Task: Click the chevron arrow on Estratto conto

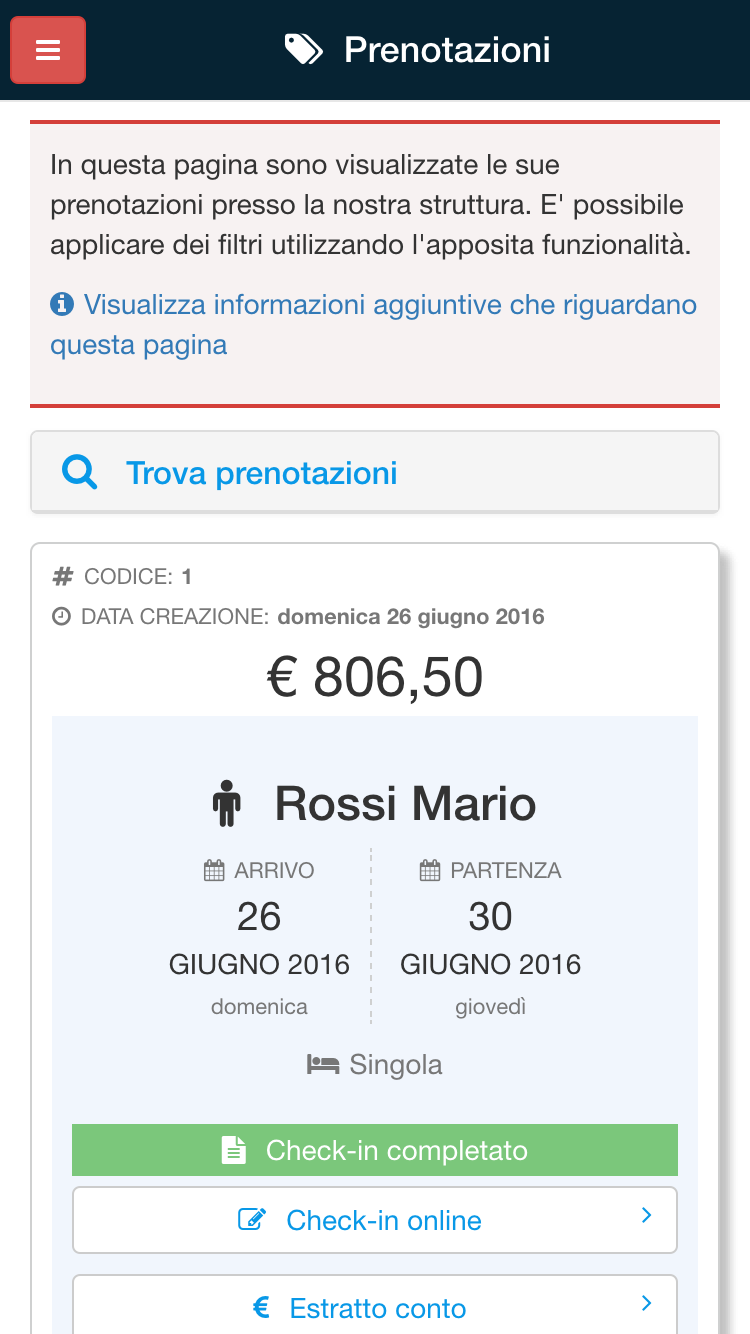Action: click(x=646, y=1303)
